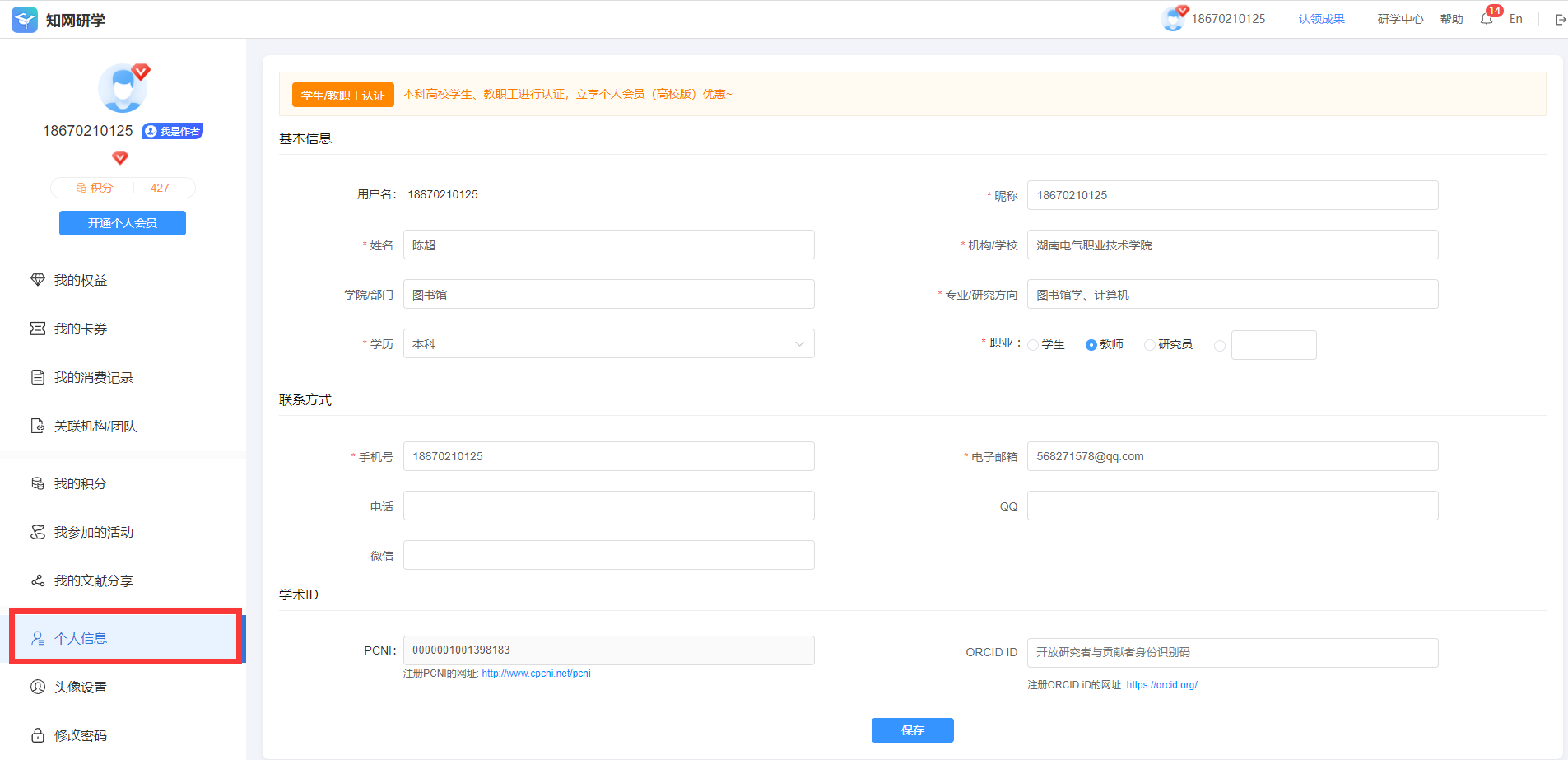Click the empty QQ input field
Viewport: 1568px width, 760px height.
[x=1233, y=506]
